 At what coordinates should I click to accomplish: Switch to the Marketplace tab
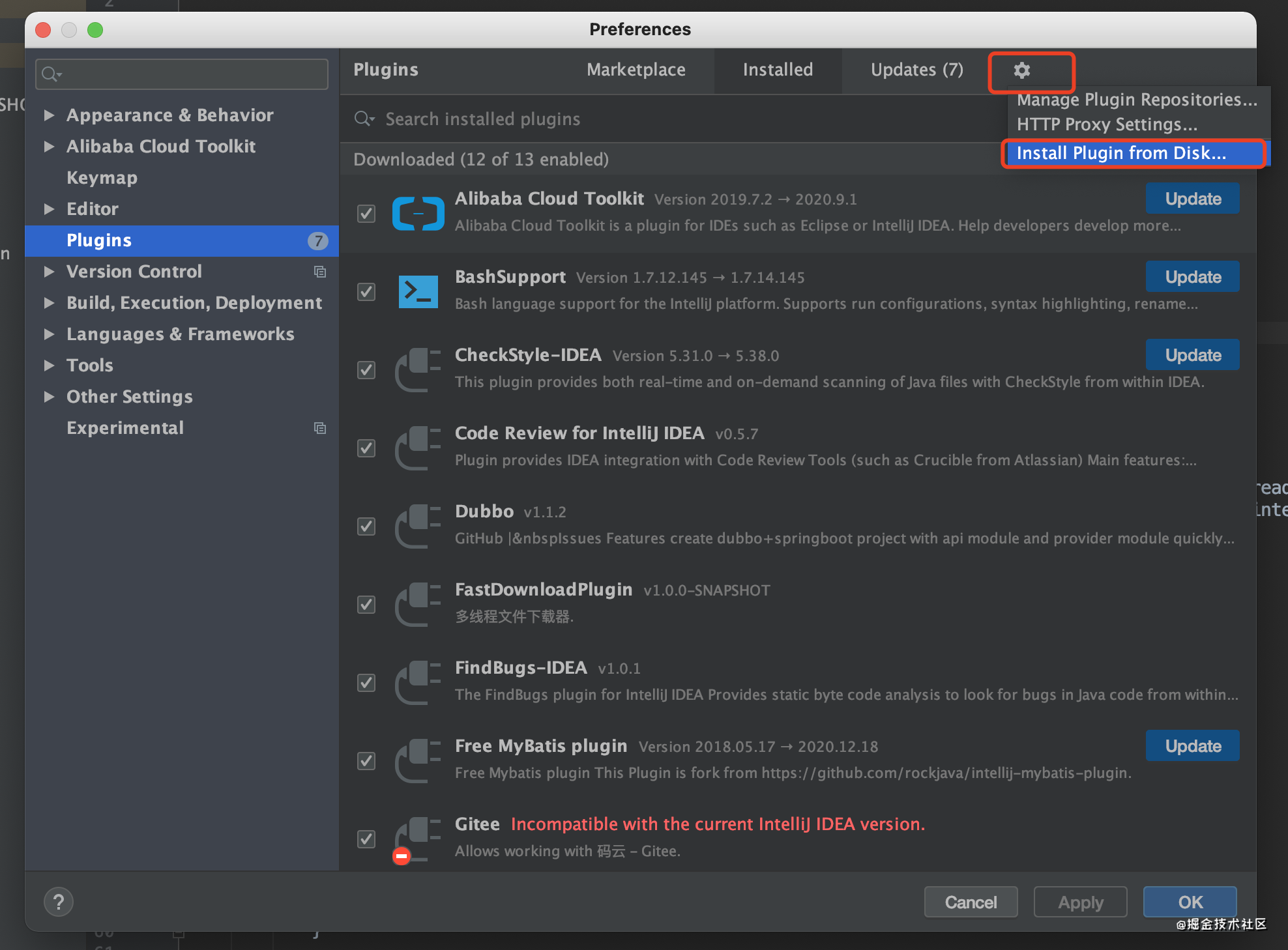tap(636, 70)
